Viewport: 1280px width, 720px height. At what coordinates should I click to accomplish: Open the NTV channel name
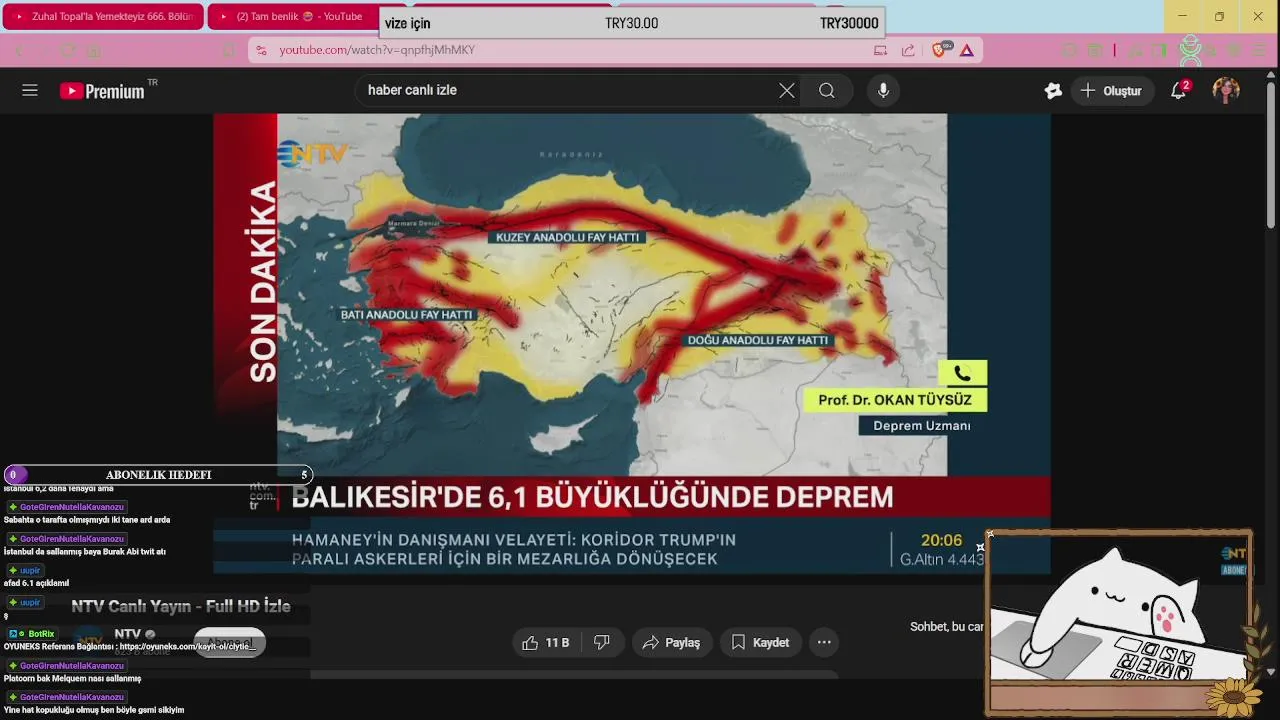[x=127, y=634]
